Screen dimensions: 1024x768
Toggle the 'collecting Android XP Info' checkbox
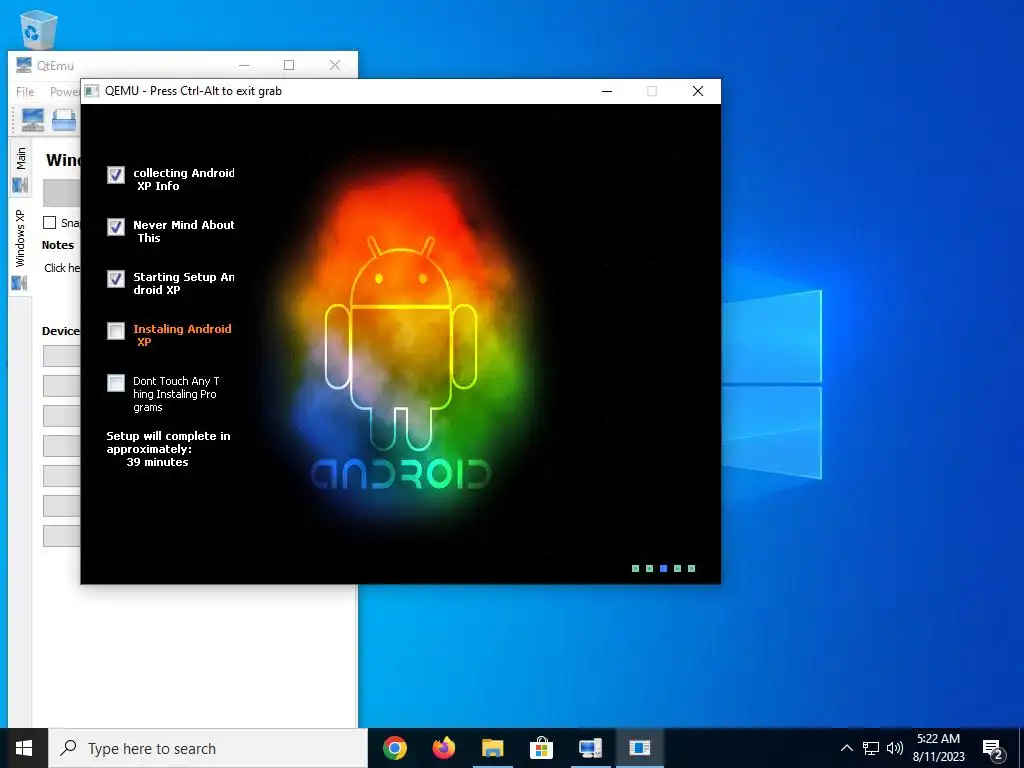click(x=116, y=175)
